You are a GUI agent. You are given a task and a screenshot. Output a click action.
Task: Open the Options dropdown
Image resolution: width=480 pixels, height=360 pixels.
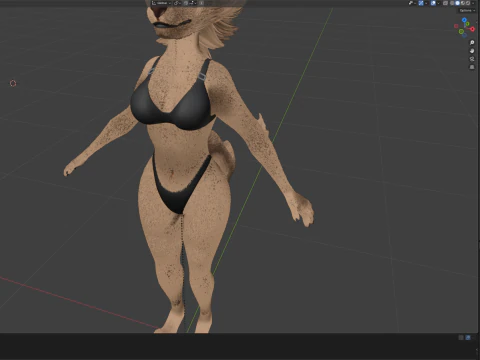467,10
